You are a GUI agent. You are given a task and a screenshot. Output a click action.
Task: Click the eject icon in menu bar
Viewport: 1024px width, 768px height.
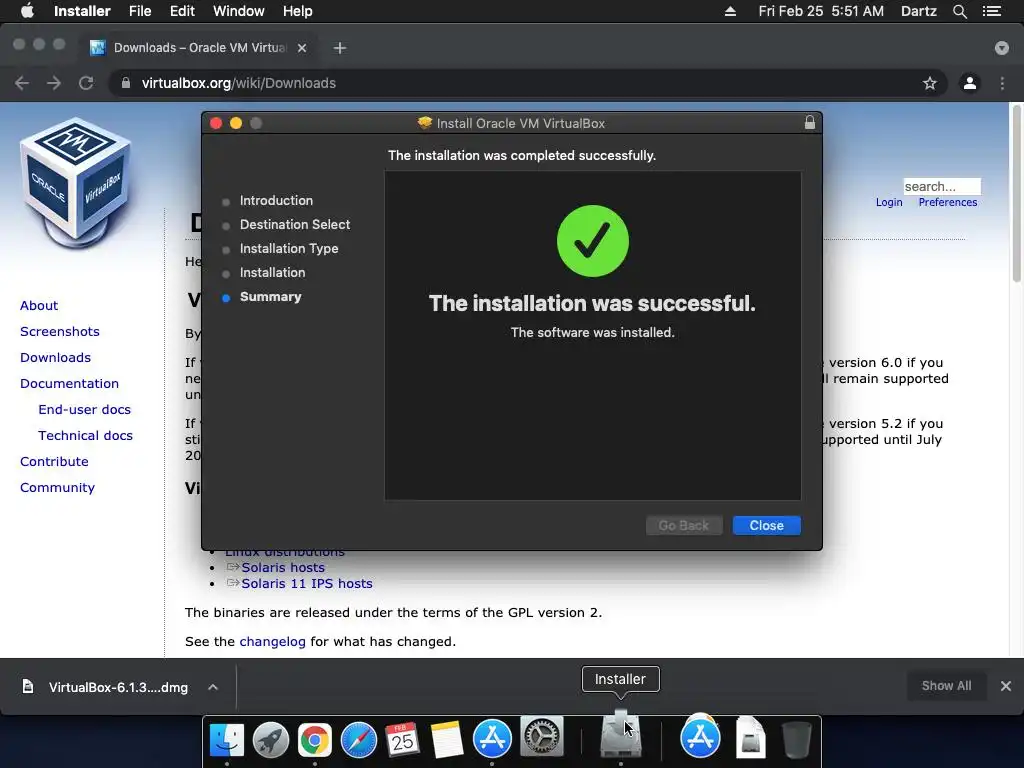pos(730,11)
